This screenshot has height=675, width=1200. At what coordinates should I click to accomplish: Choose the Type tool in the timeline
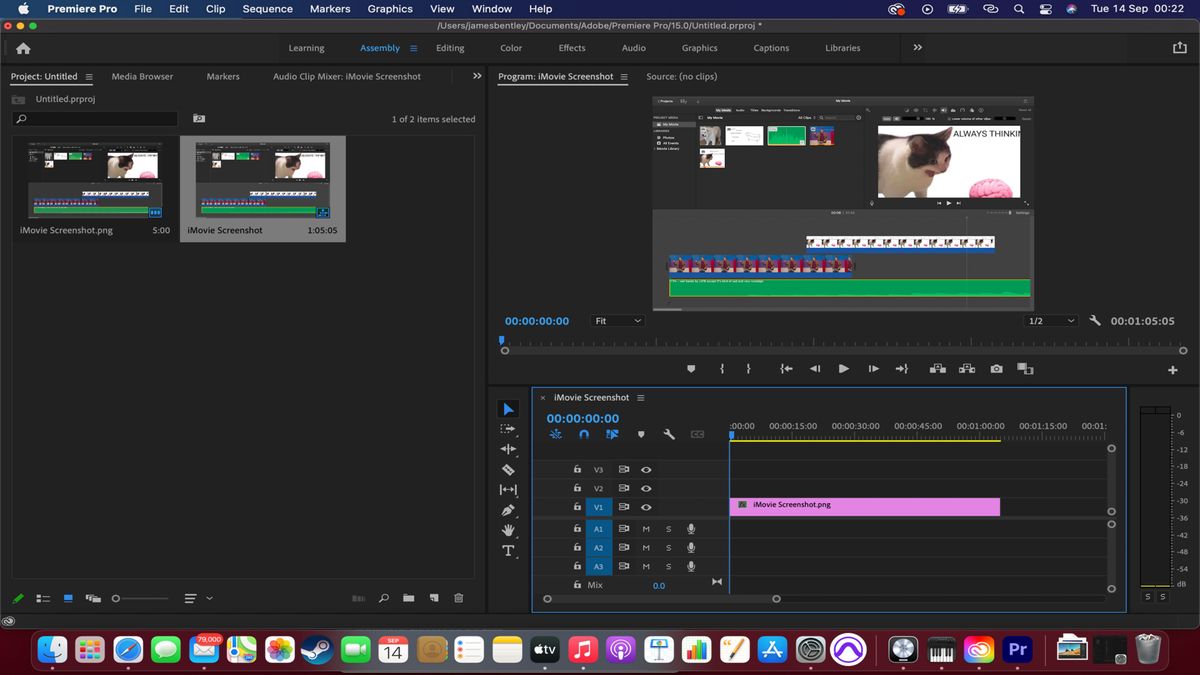[508, 551]
